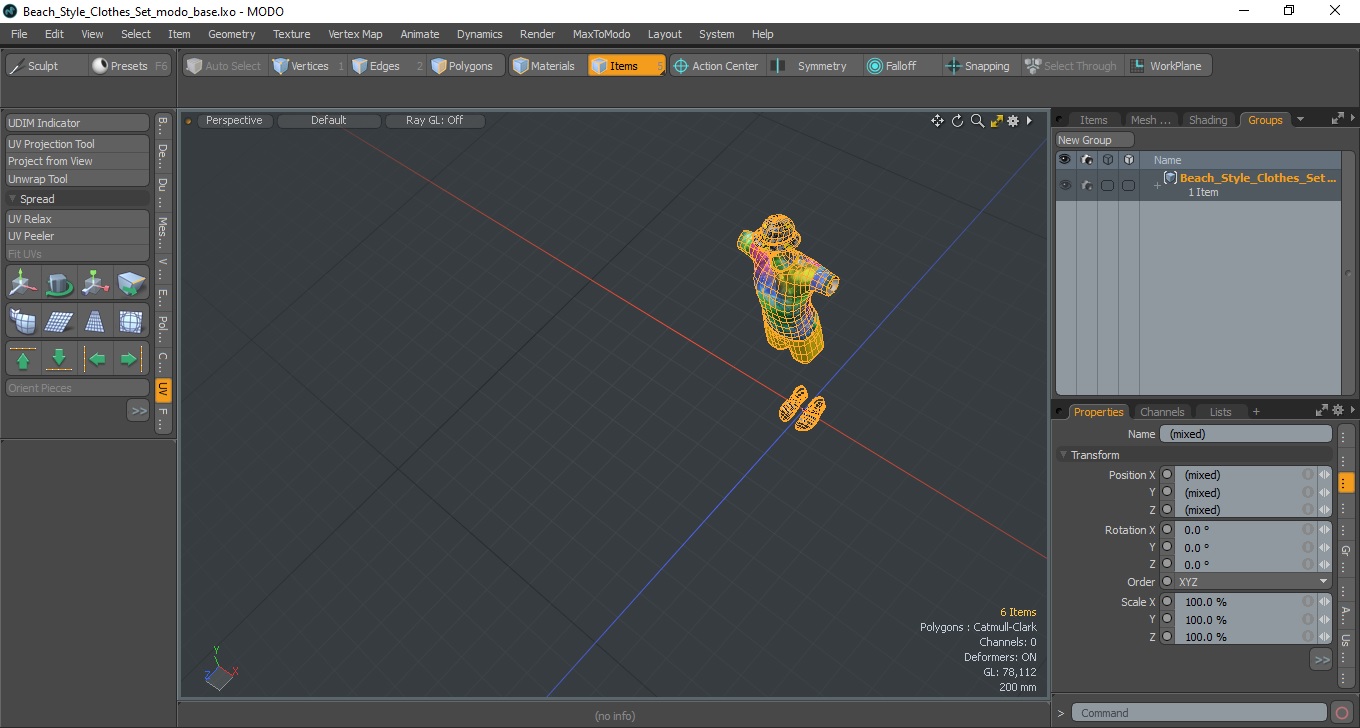Image resolution: width=1360 pixels, height=728 pixels.
Task: Toggle first checkbox in Beach_Style_Clothes_Set row
Action: click(1107, 185)
